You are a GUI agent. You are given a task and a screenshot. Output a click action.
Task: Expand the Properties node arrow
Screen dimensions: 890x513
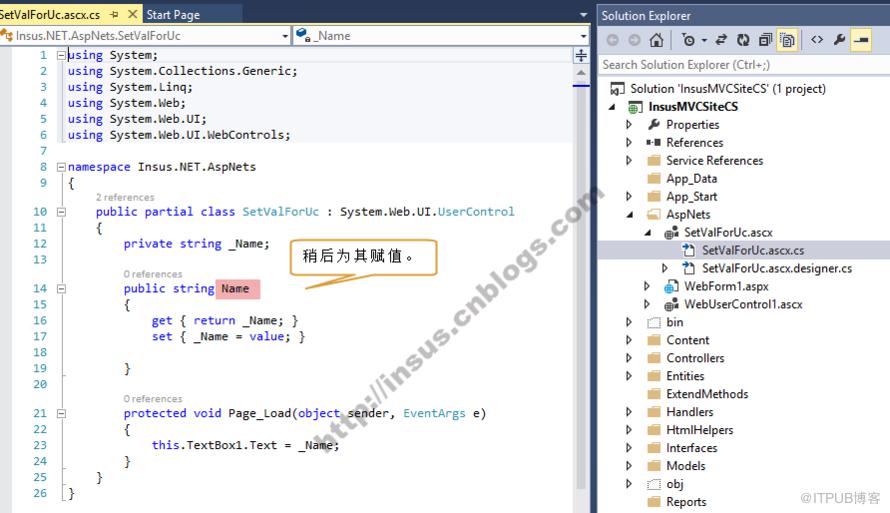[x=628, y=124]
